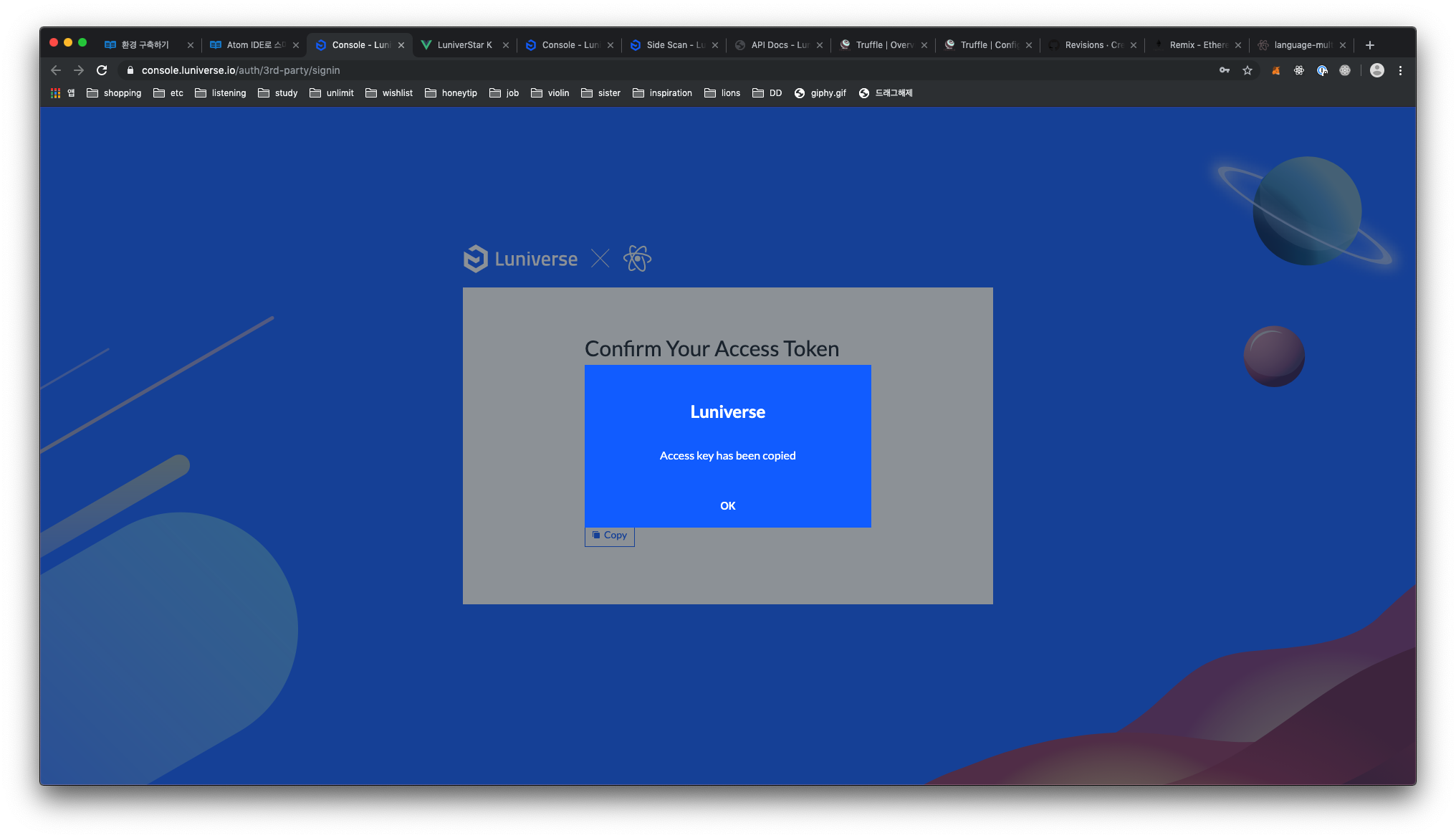Reload the current page
This screenshot has height=838, width=1456.
coord(102,70)
